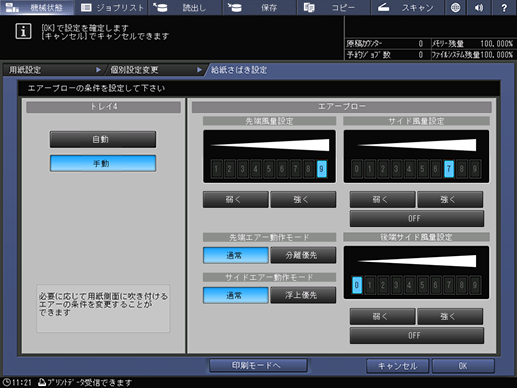This screenshot has height=388, width=517.
Task: Decrease side airflow with 弱く under サイド風量設定
Action: 382,199
